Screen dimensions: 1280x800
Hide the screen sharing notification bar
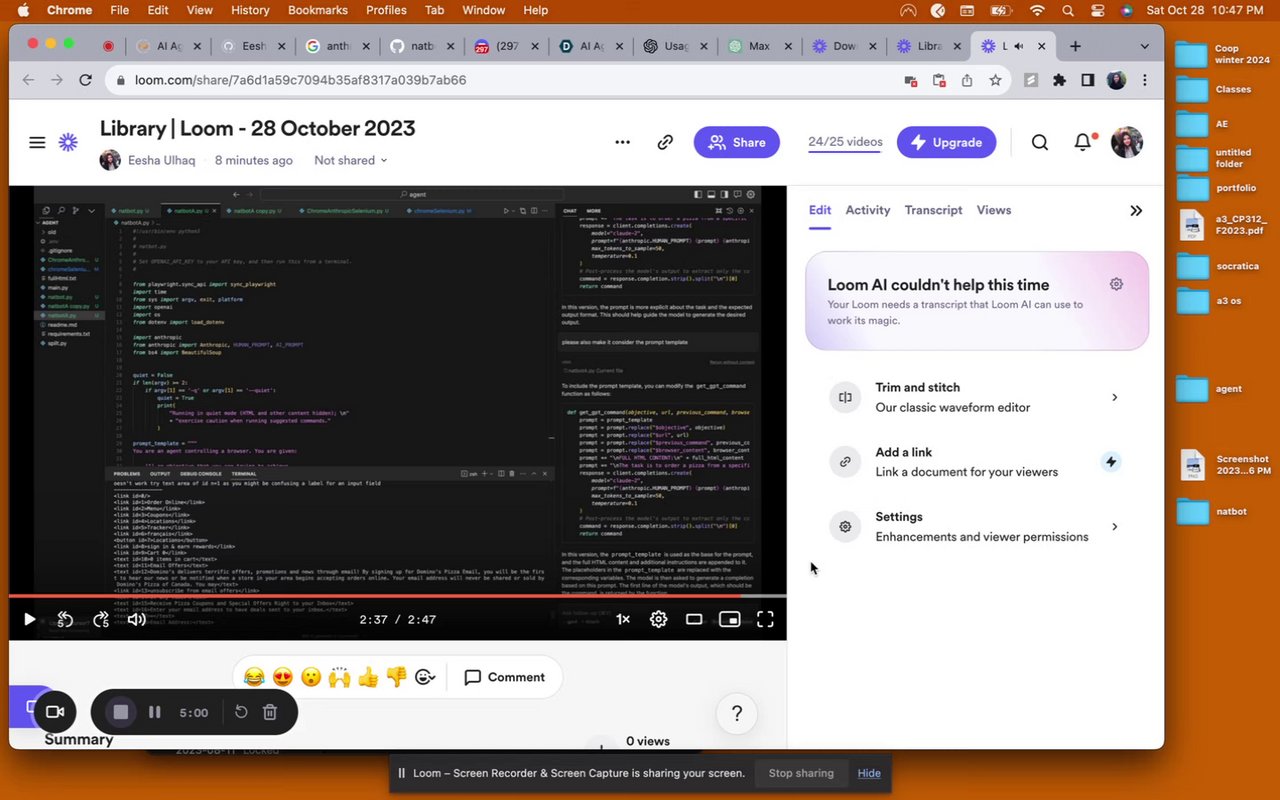point(869,773)
